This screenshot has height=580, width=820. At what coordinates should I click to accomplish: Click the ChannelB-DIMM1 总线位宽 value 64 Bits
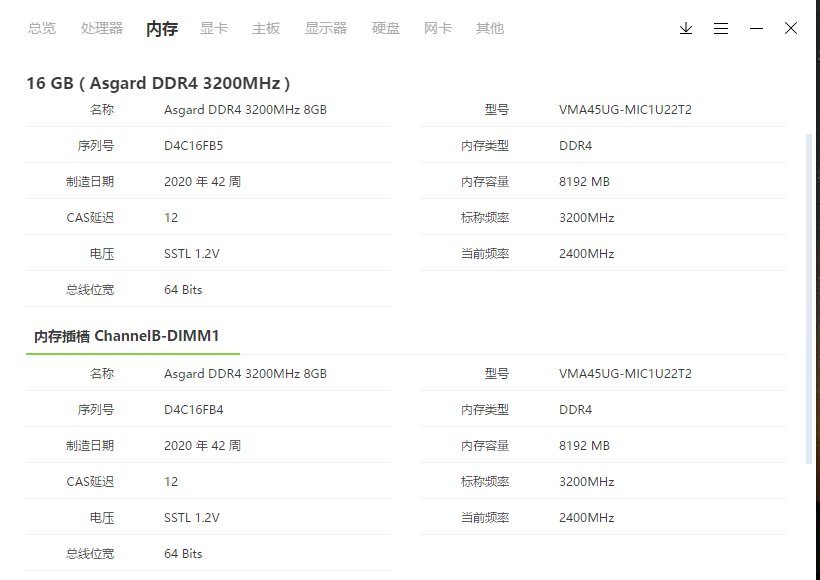pos(183,554)
